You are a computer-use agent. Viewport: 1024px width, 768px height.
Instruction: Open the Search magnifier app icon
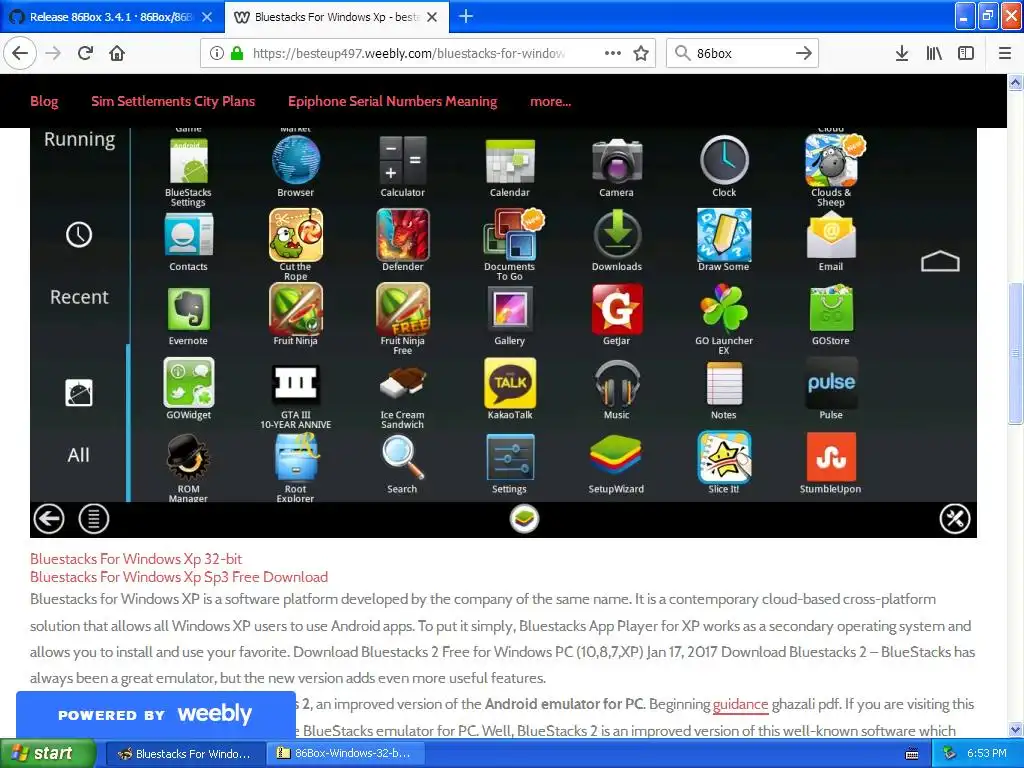403,458
